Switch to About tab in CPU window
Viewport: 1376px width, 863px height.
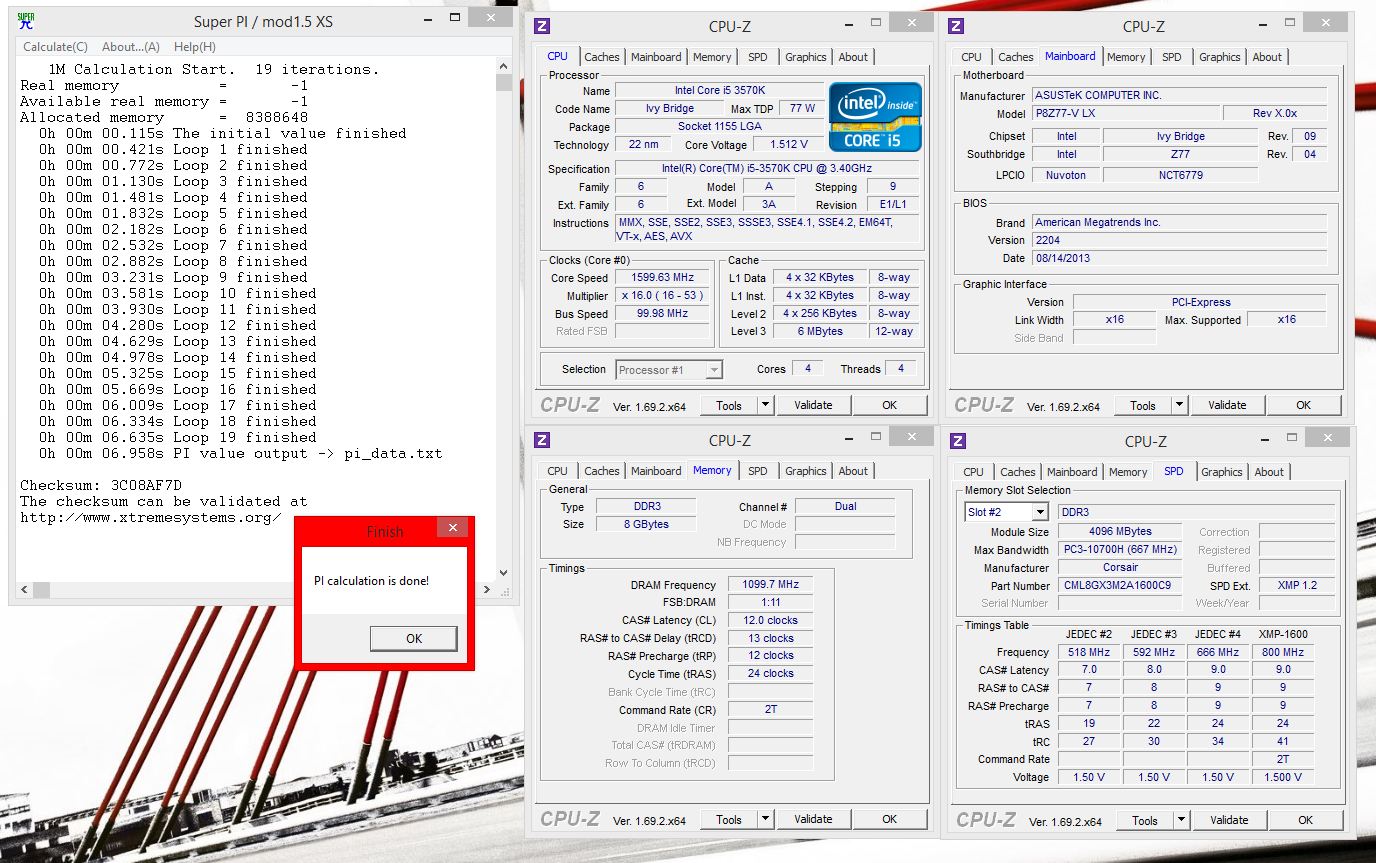pos(853,57)
